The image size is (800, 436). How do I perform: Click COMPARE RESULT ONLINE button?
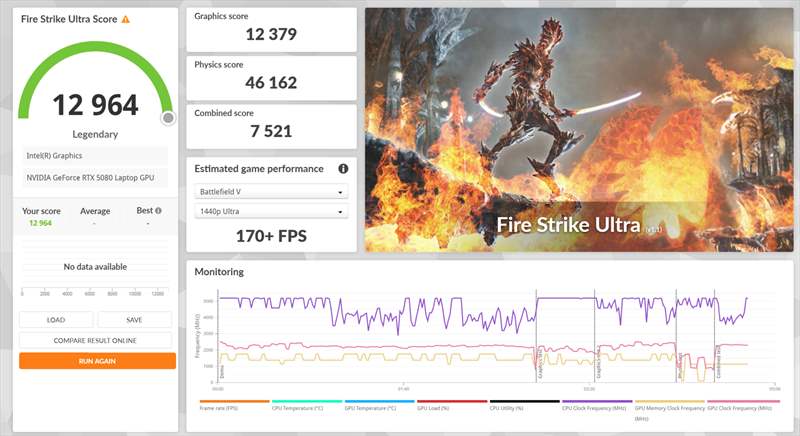[x=96, y=340]
